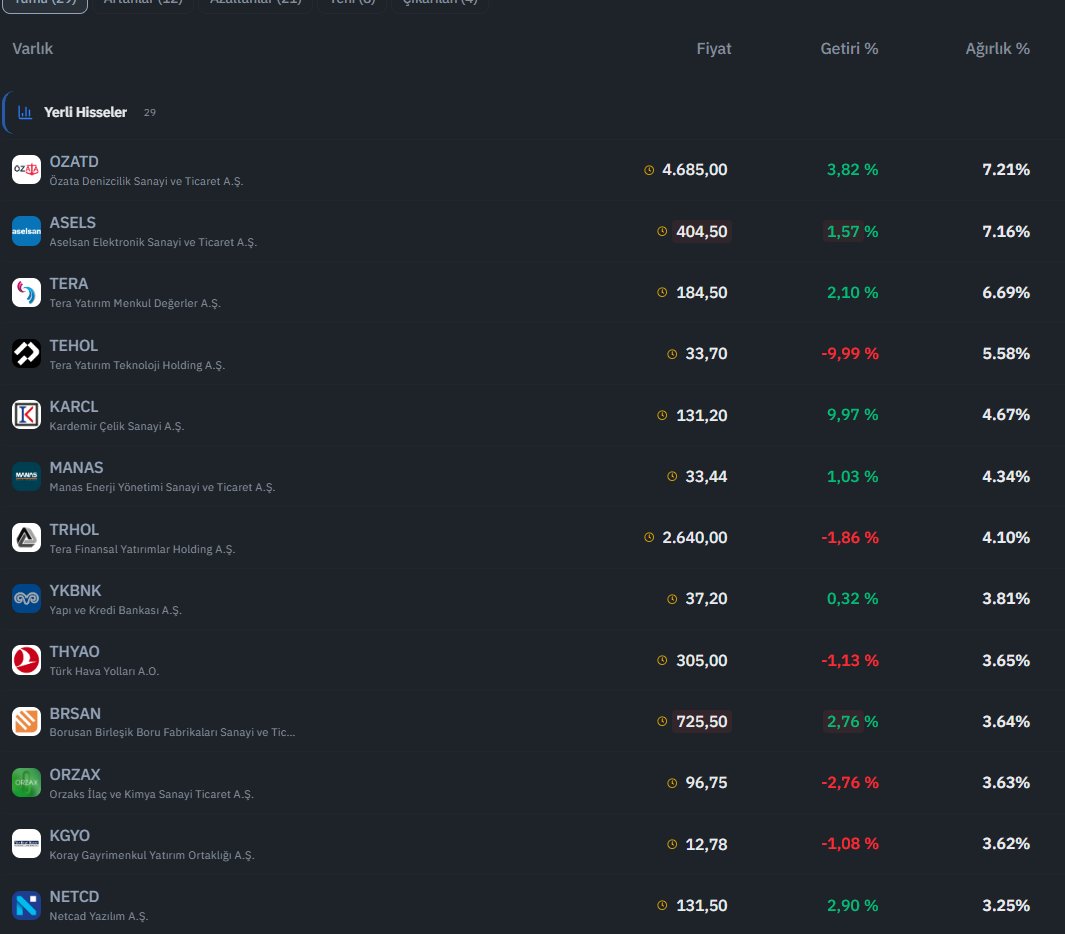Click the 3.25% weight for NETCD
1065x934 pixels.
click(1006, 905)
